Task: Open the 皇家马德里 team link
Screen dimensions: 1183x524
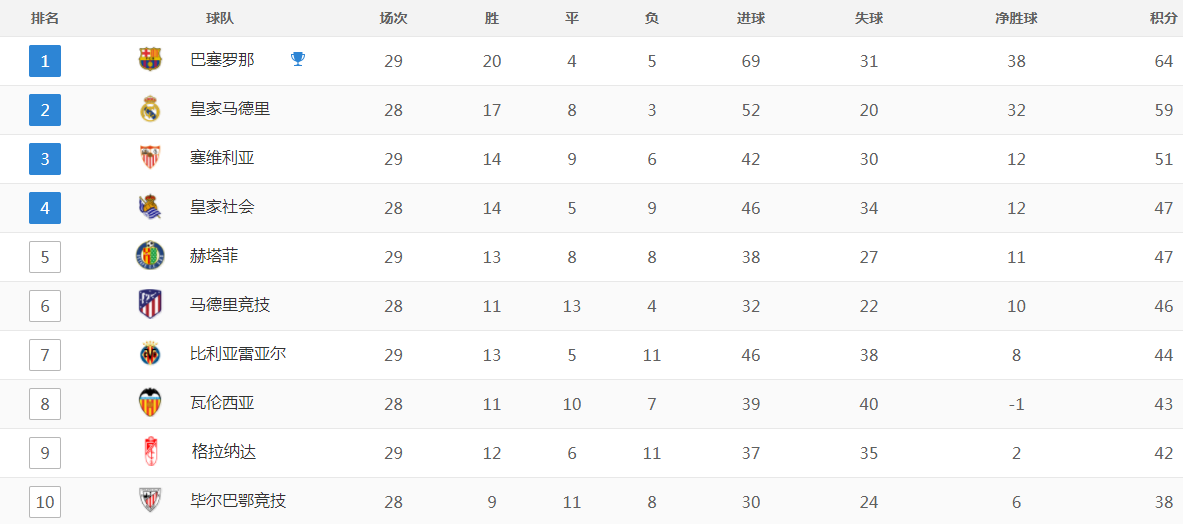Action: 230,109
